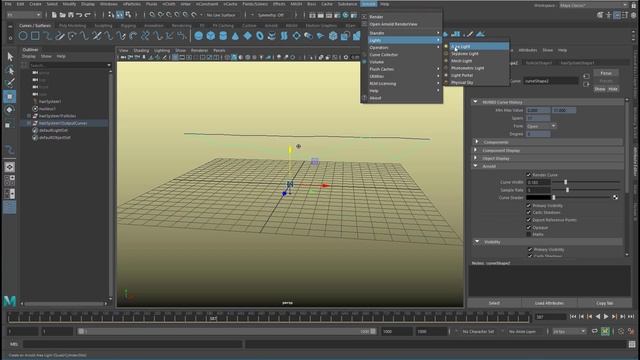Viewport: 640px width, 360px height.
Task: Select the NURBS square shelf icon
Action: pos(35,36)
